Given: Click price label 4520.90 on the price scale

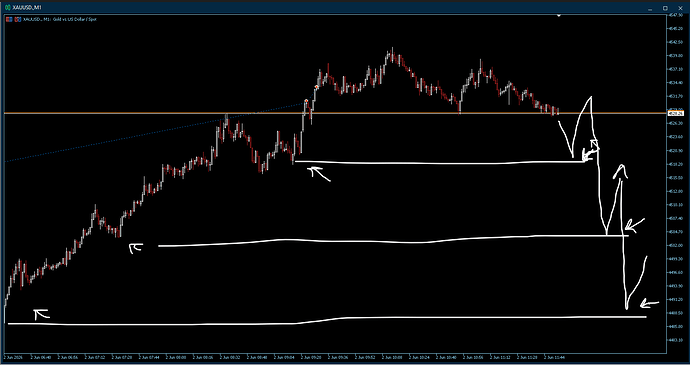Looking at the screenshot, I should [x=676, y=151].
